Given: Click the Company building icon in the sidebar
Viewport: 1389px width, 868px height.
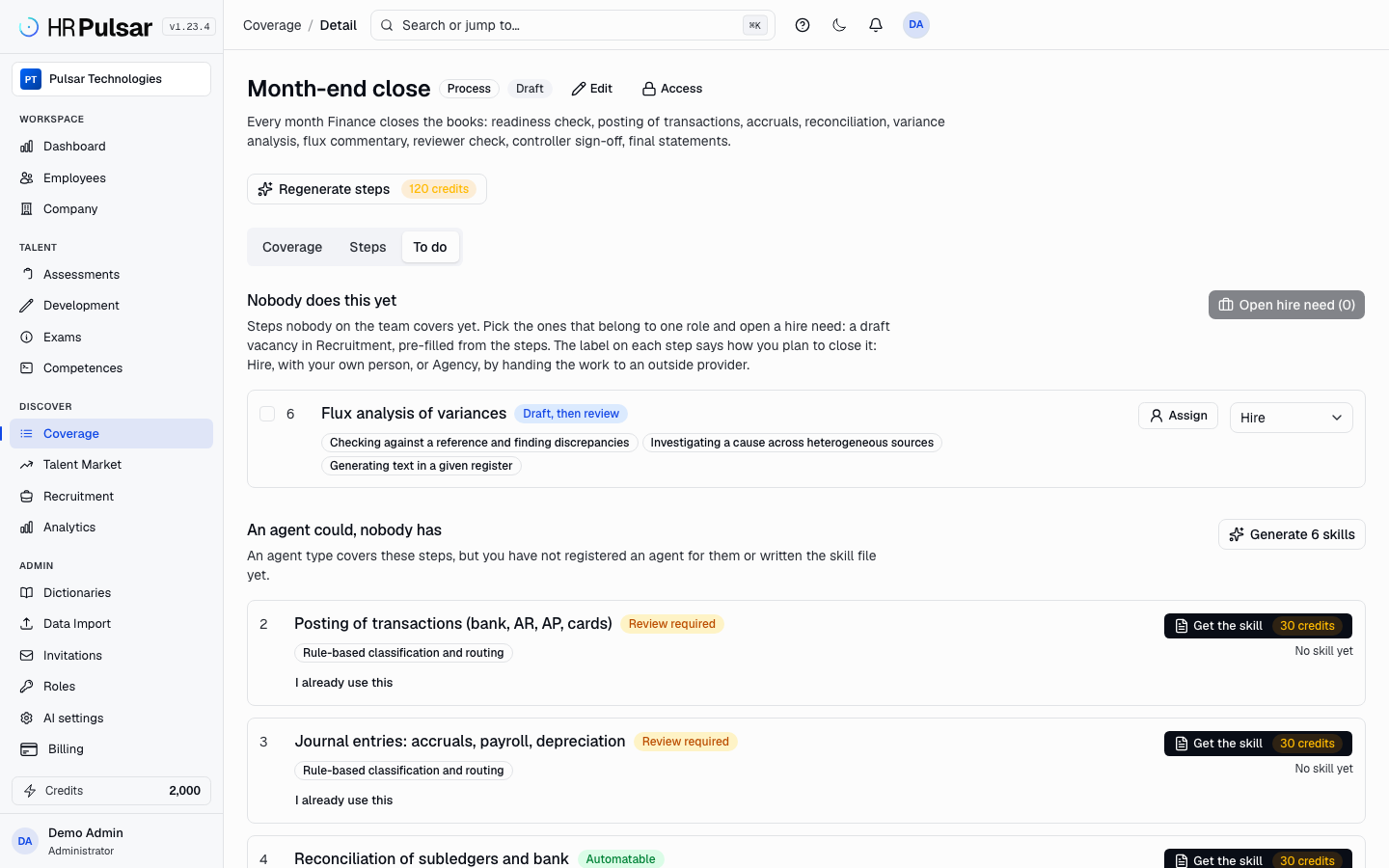Looking at the screenshot, I should coord(27,209).
